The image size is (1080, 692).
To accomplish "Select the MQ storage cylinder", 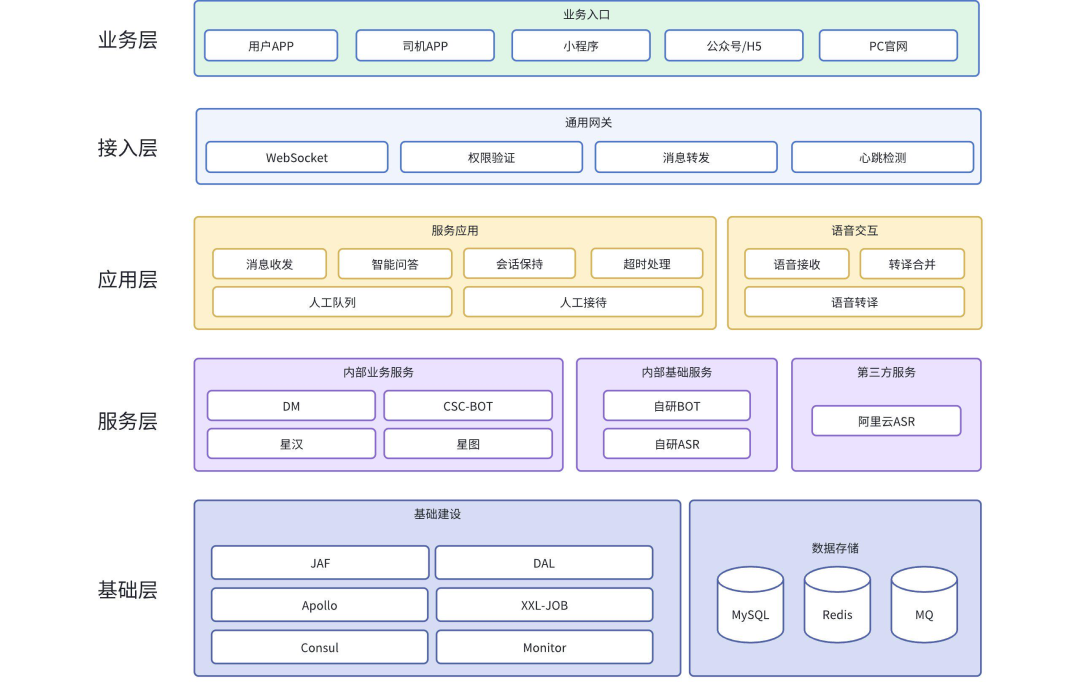I will point(924,605).
